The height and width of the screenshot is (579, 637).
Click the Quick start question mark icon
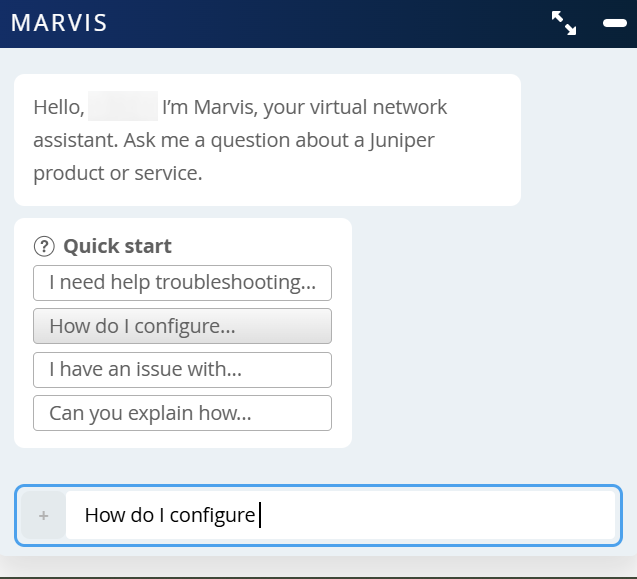tap(43, 246)
